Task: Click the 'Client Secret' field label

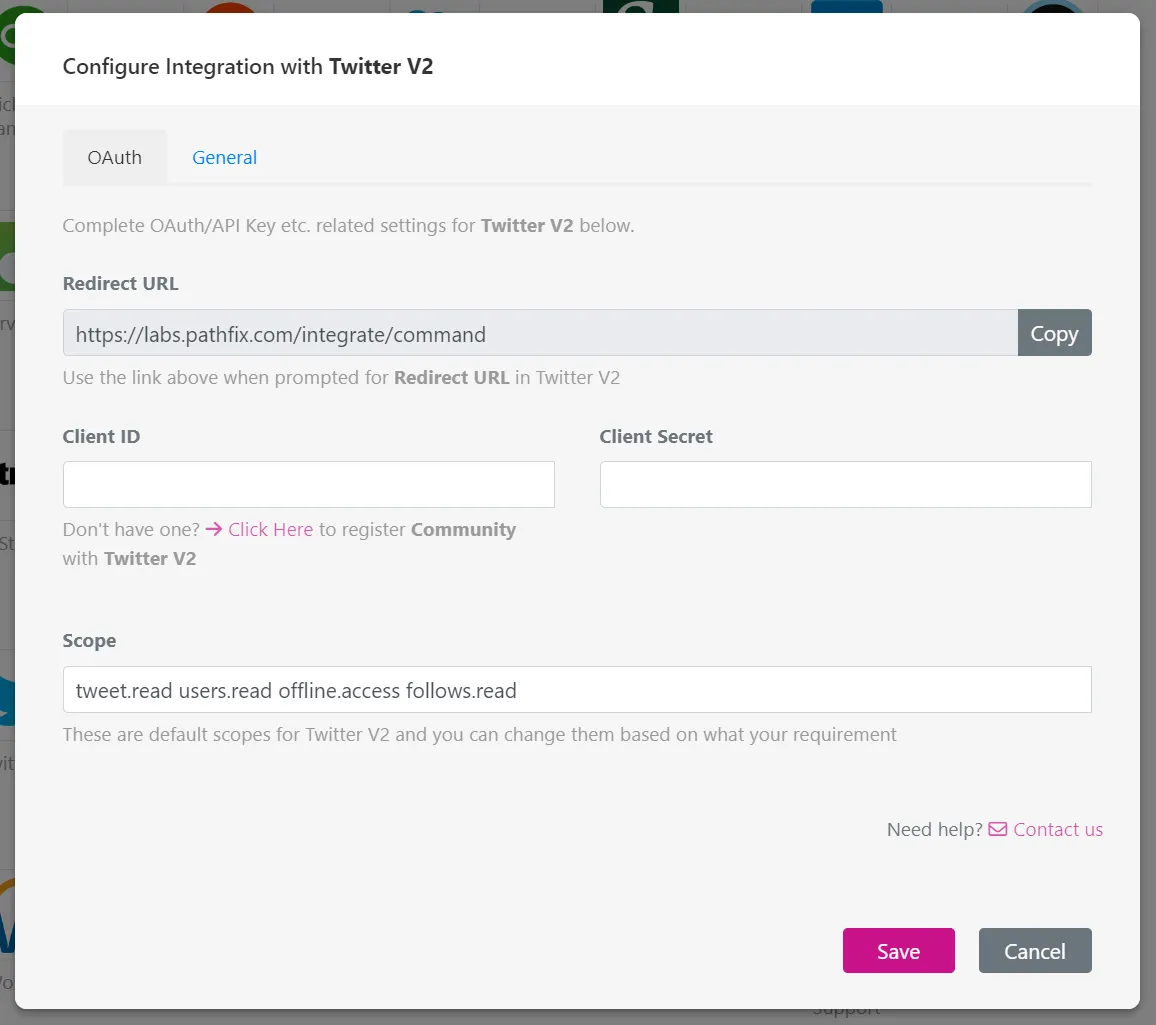Action: pos(656,437)
